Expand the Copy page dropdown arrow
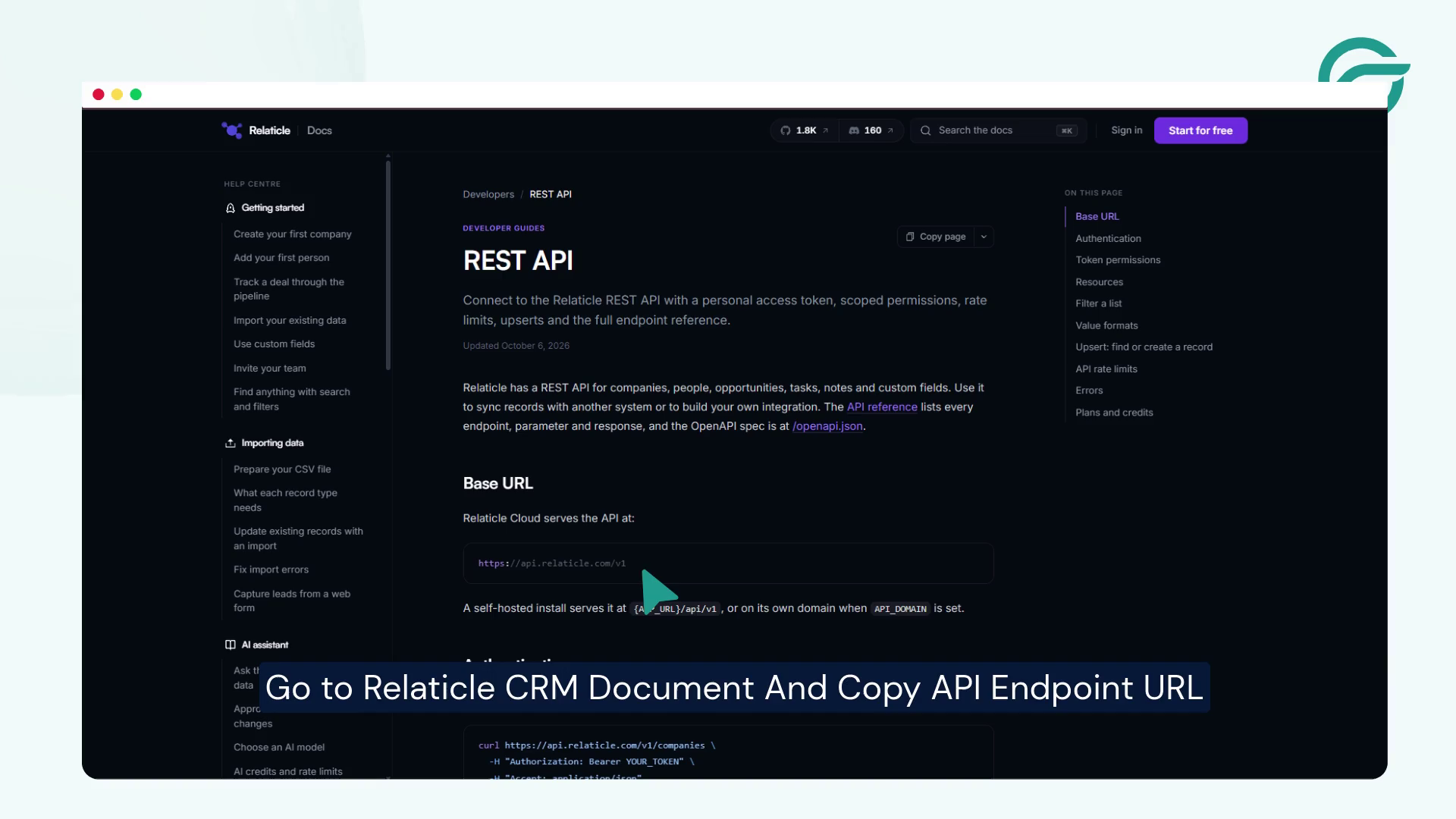The width and height of the screenshot is (1456, 819). point(984,237)
